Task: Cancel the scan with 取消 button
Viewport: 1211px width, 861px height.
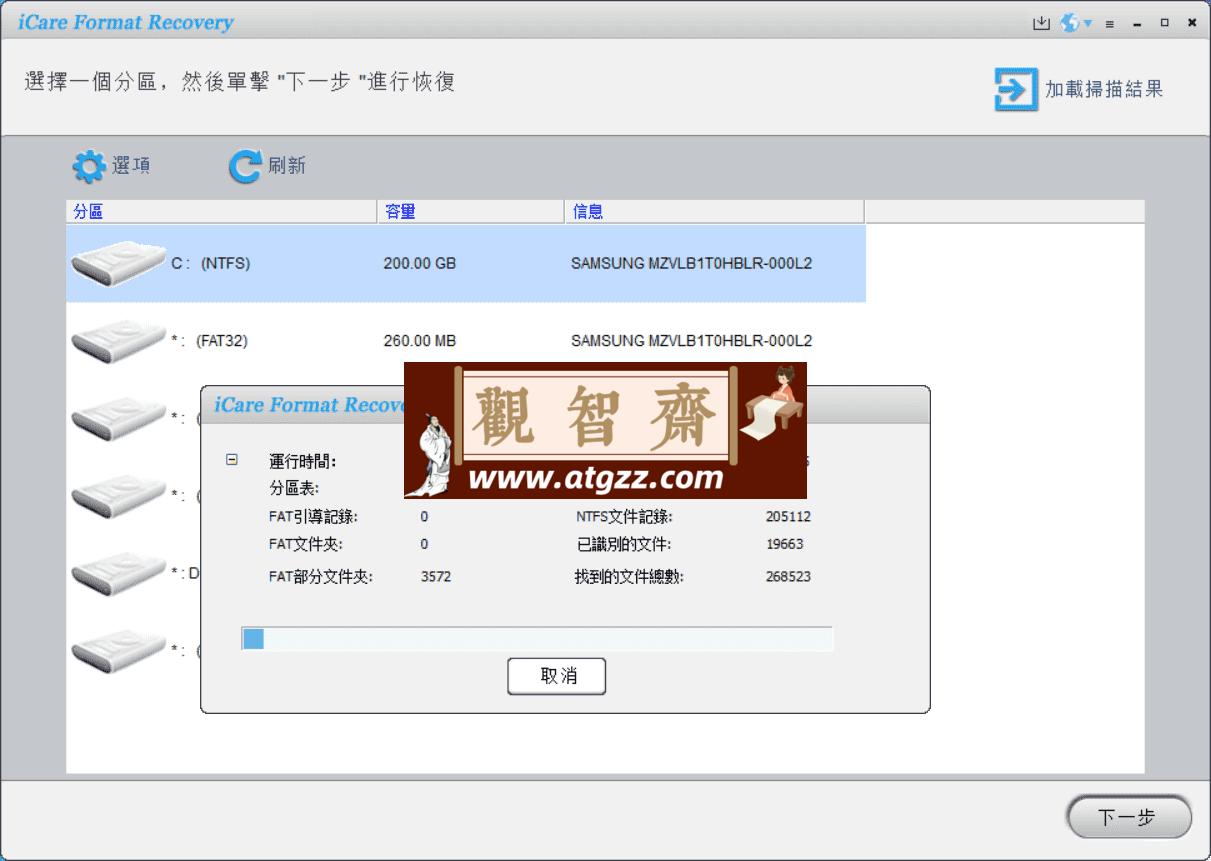Action: (x=557, y=676)
